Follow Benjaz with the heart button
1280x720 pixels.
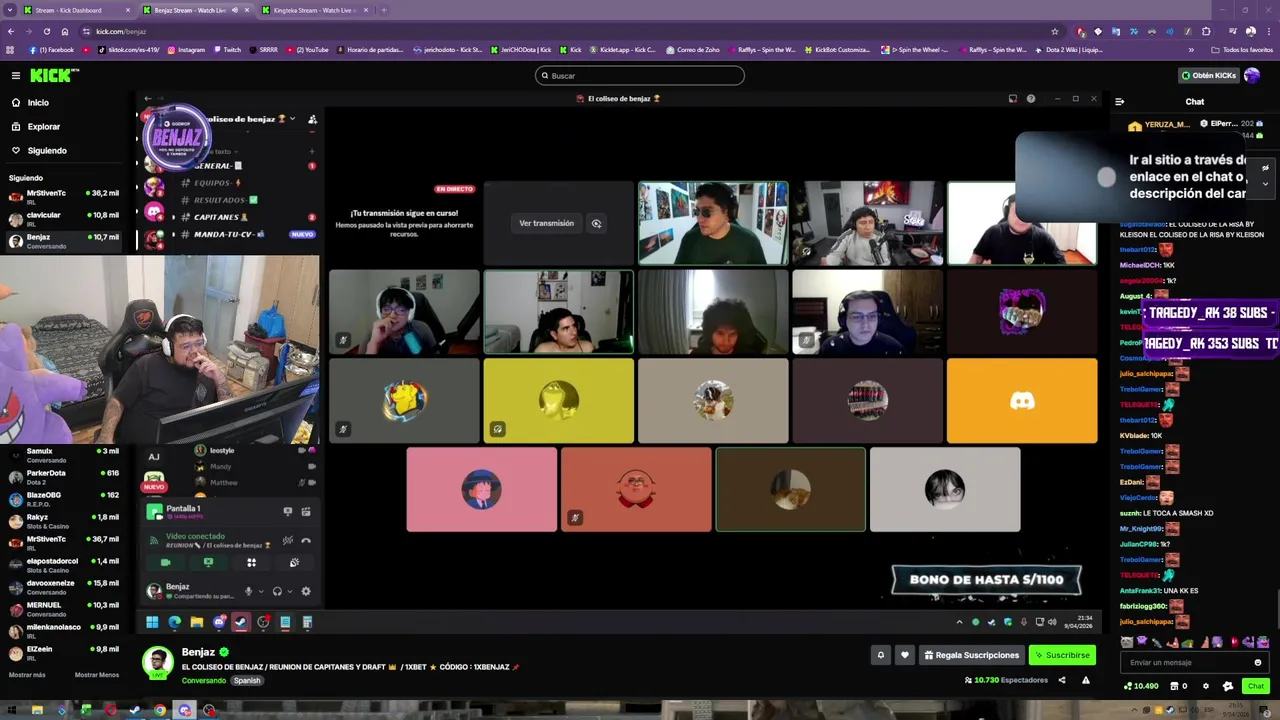point(905,655)
